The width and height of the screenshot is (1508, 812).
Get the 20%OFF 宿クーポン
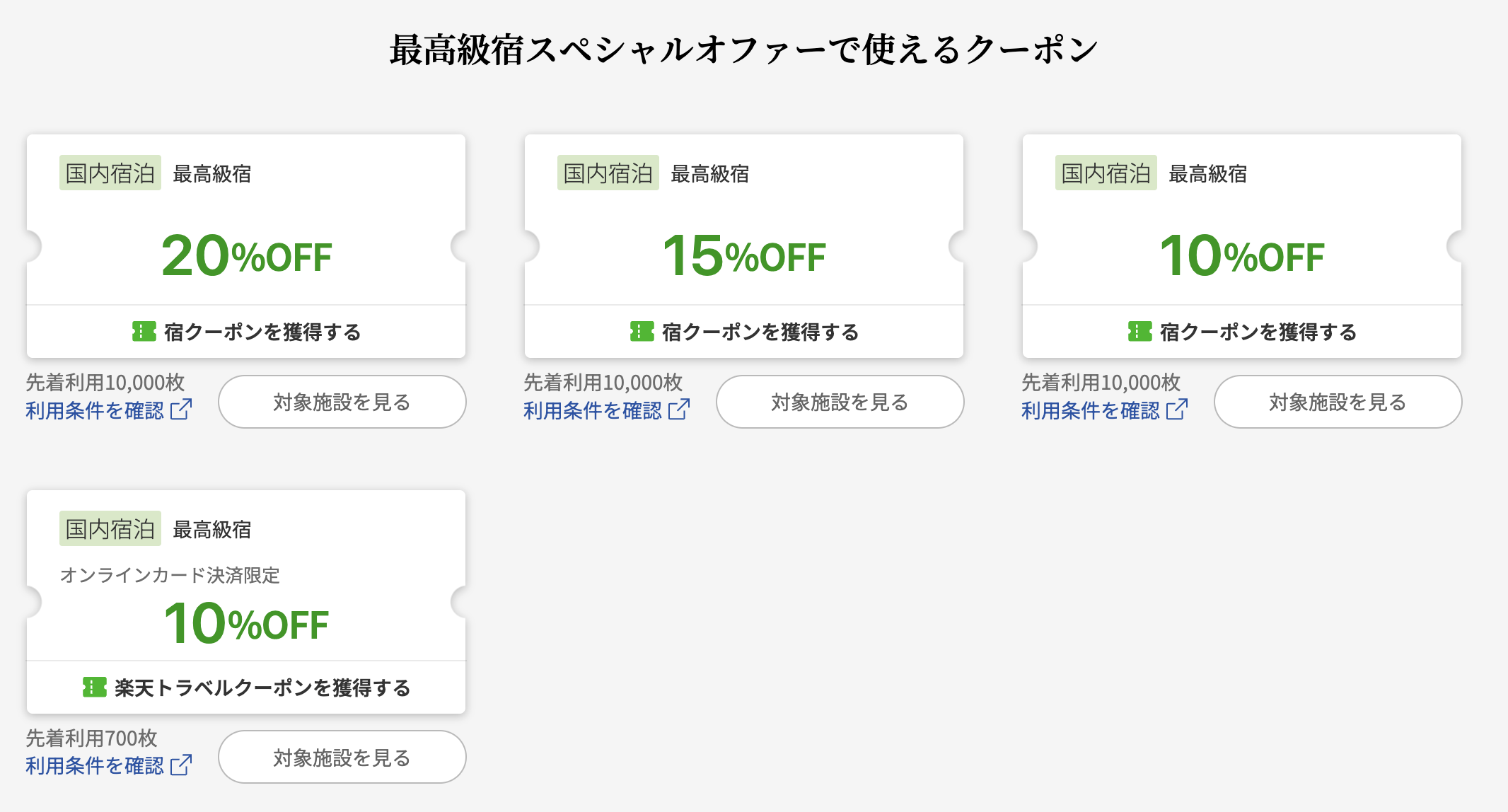[262, 332]
